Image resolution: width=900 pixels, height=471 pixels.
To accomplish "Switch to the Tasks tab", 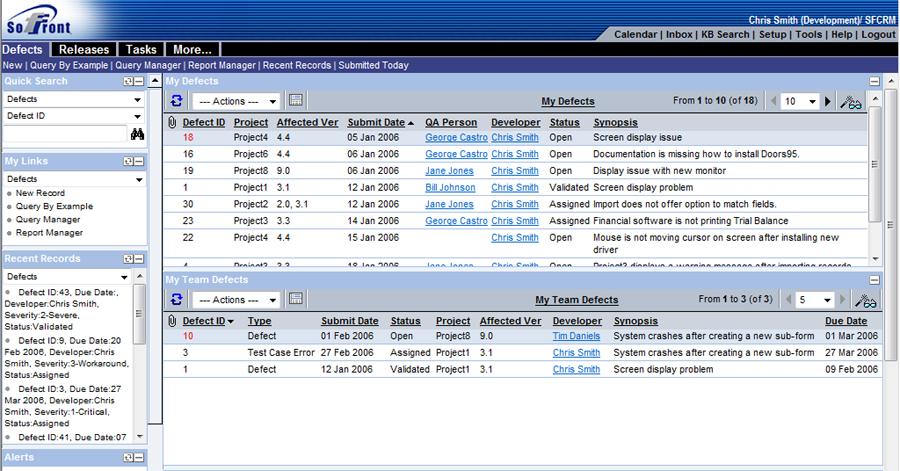I will pos(141,49).
